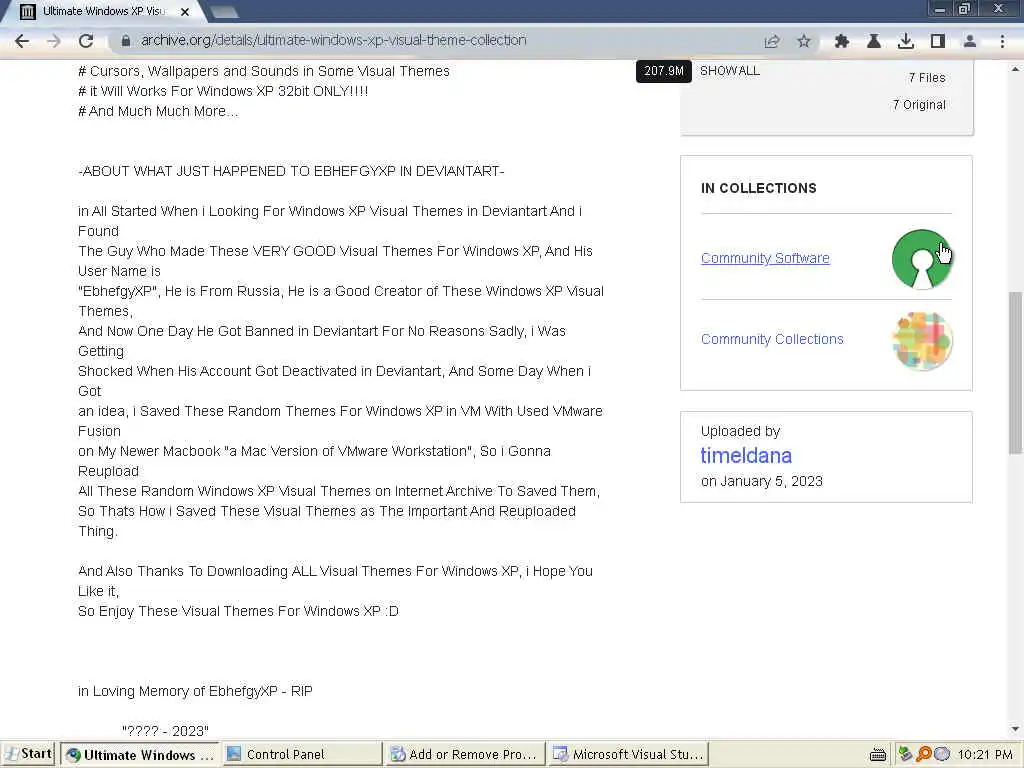This screenshot has width=1024, height=768.
Task: Switch to Microsoft Visual Studio taskbar item
Action: (627, 754)
